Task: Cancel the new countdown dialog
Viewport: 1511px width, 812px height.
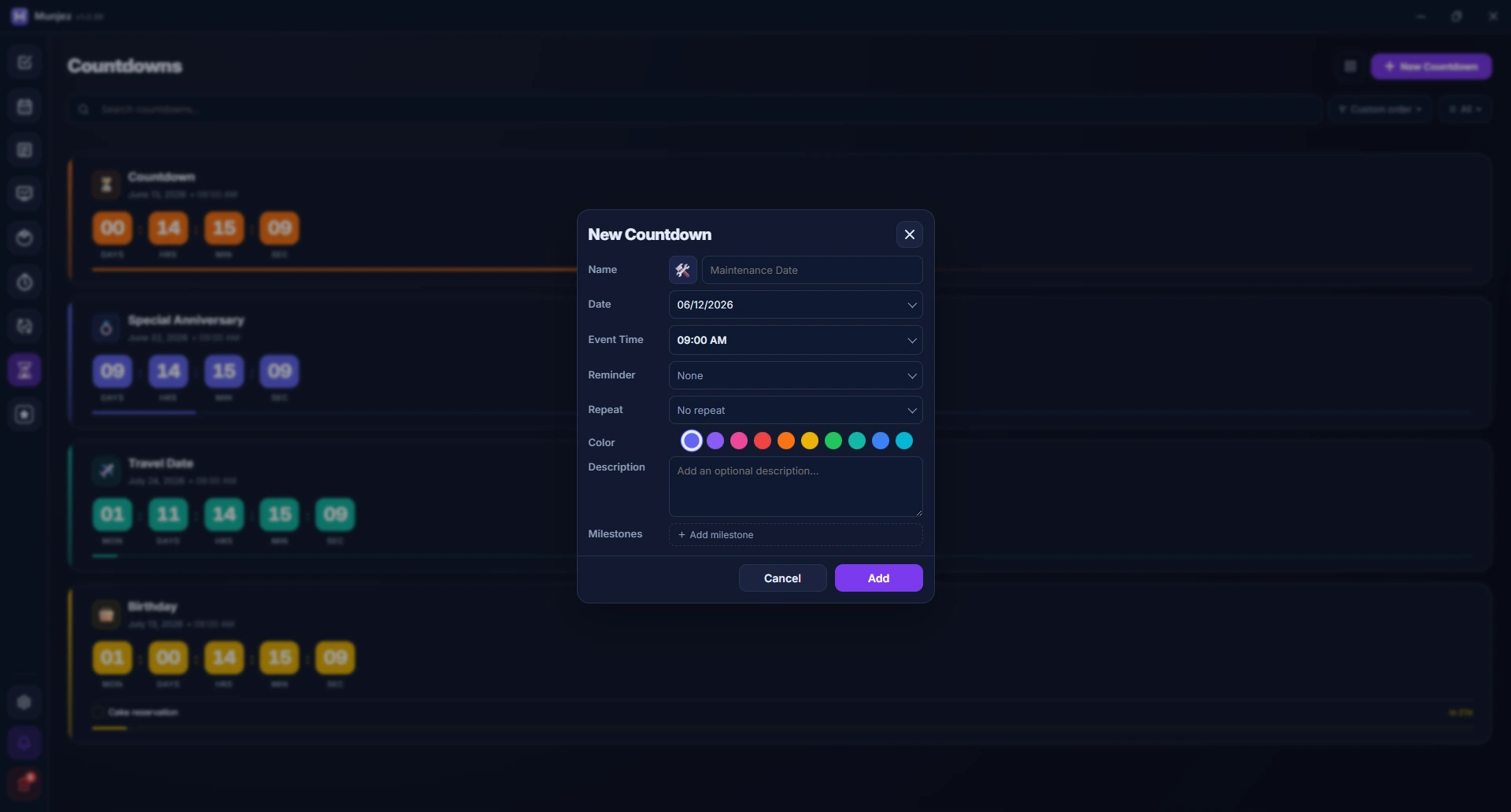Action: pyautogui.click(x=782, y=578)
